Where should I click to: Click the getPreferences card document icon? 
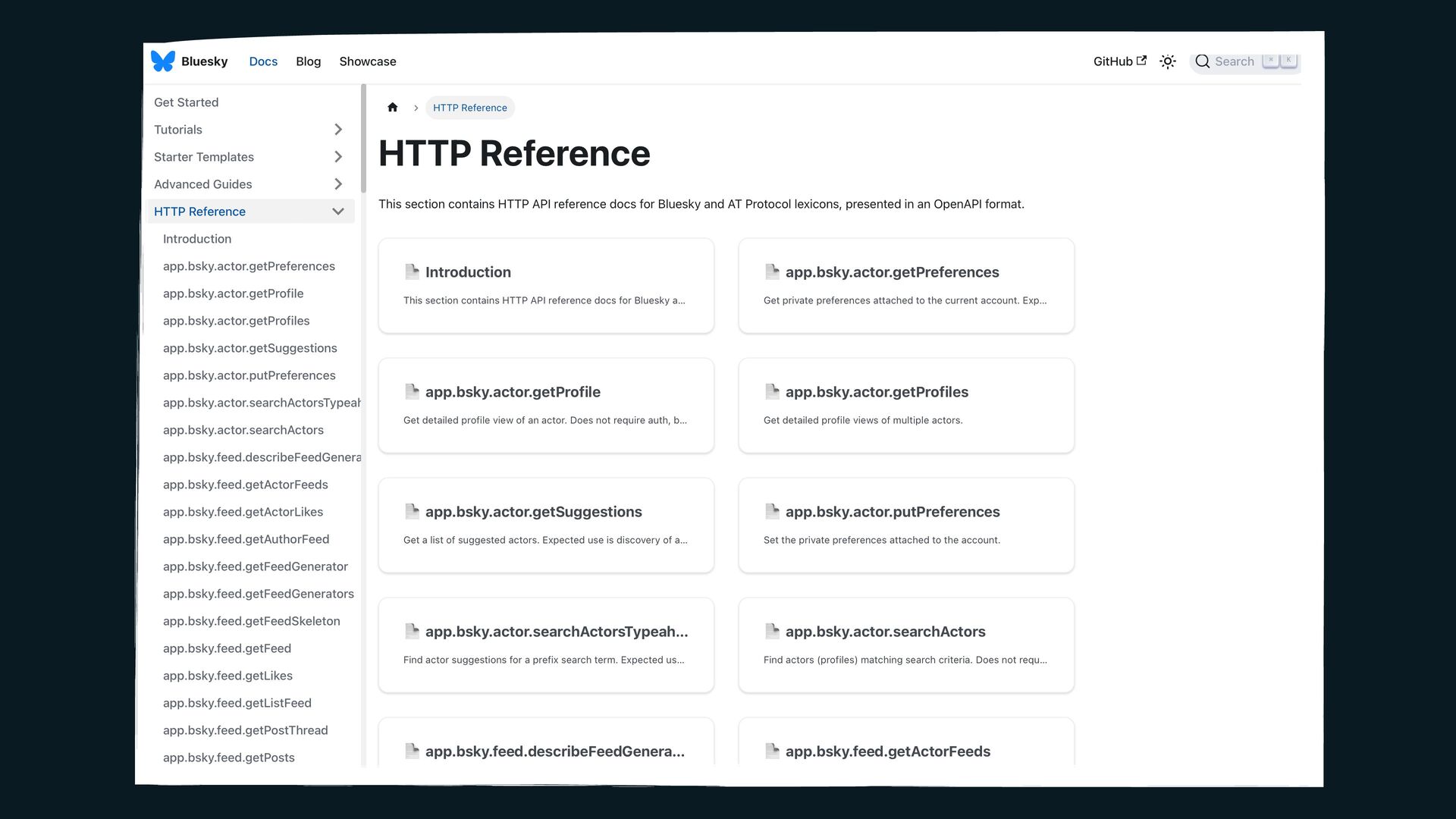pos(772,271)
